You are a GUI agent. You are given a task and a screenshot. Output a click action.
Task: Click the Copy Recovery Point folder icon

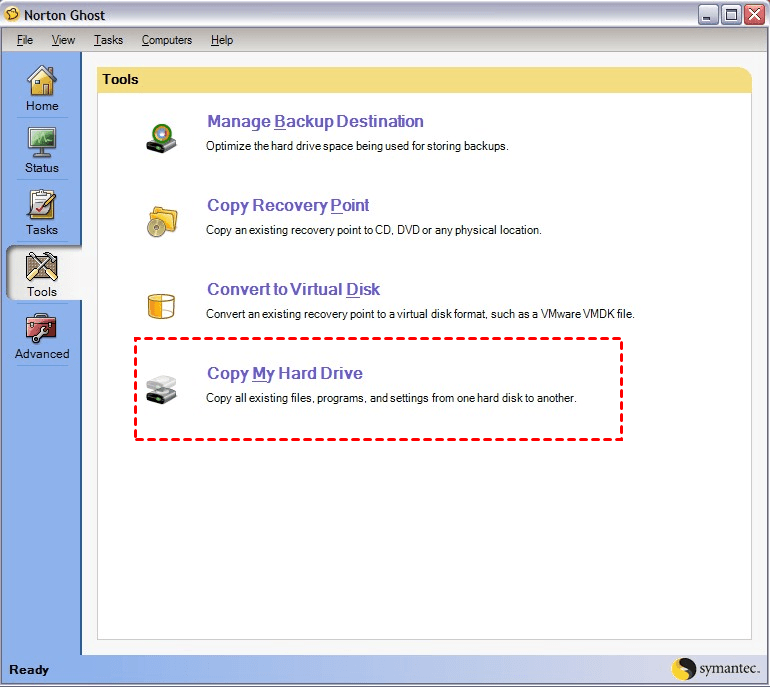162,221
